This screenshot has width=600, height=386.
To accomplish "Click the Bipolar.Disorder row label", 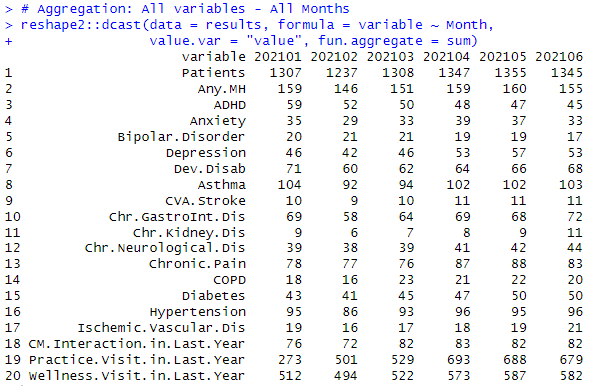I will 181,137.
